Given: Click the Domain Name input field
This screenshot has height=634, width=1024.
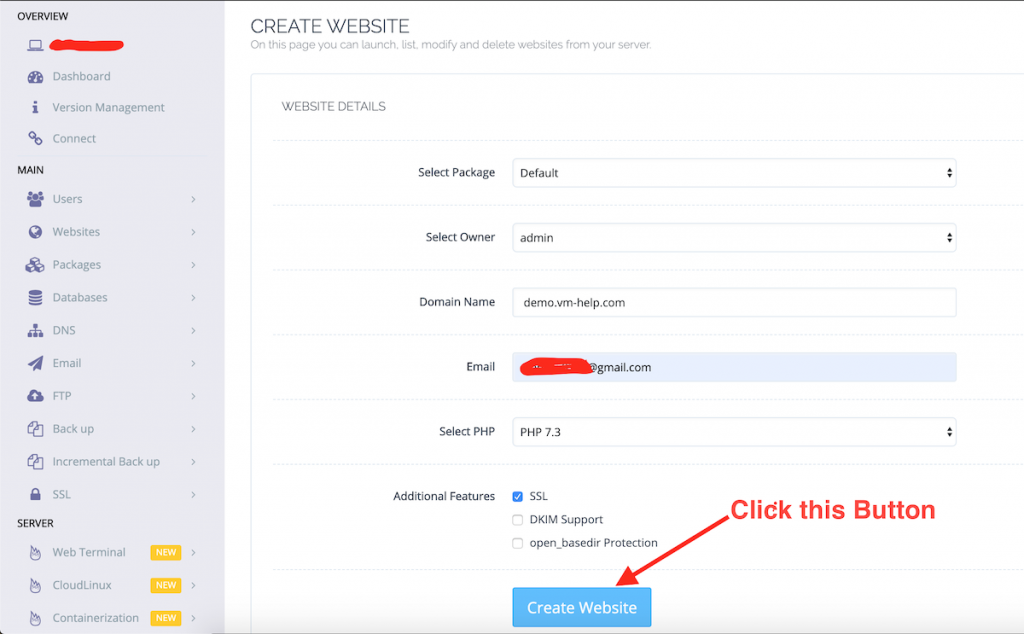Looking at the screenshot, I should (x=733, y=302).
